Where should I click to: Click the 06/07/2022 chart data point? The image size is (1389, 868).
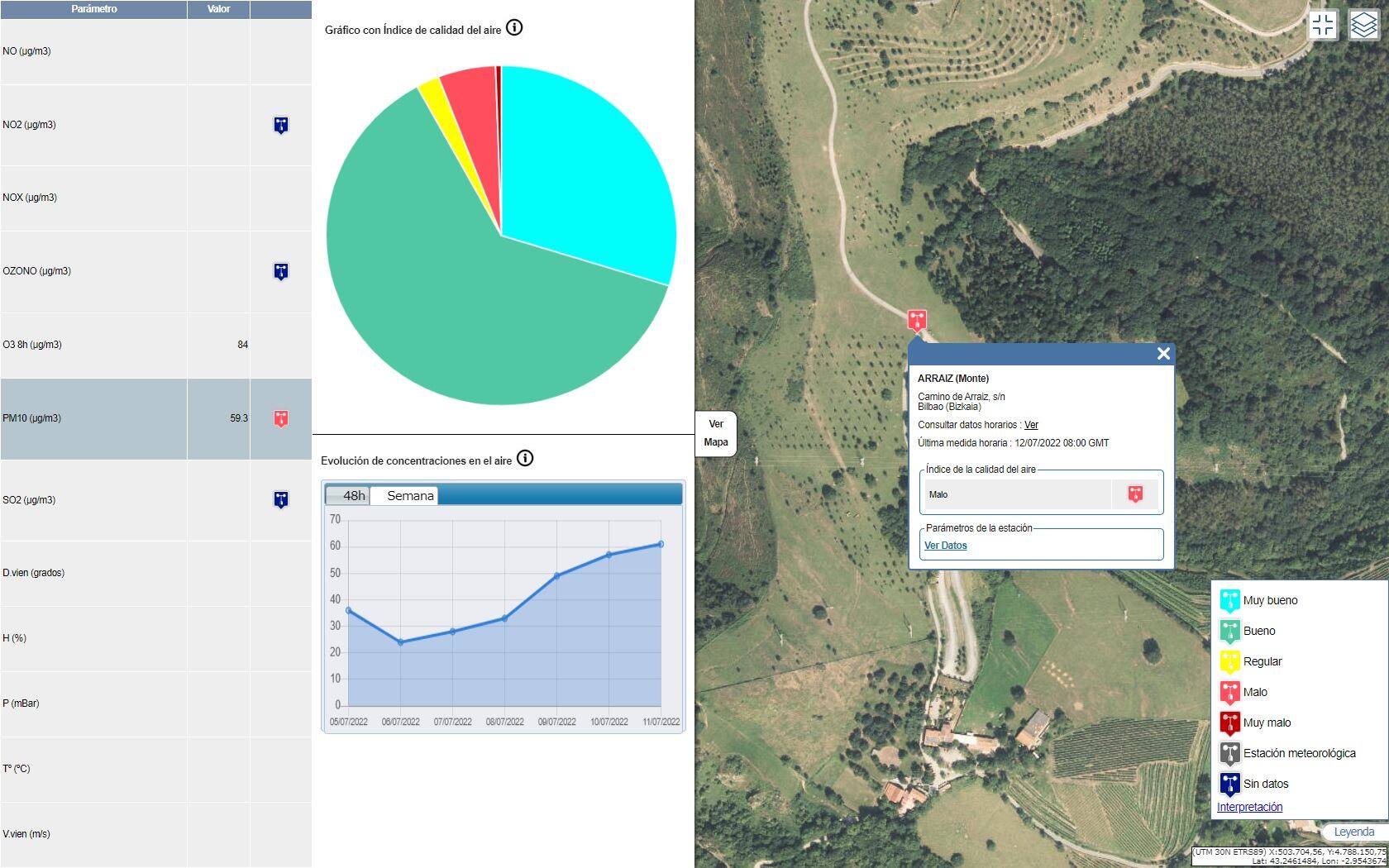point(401,641)
